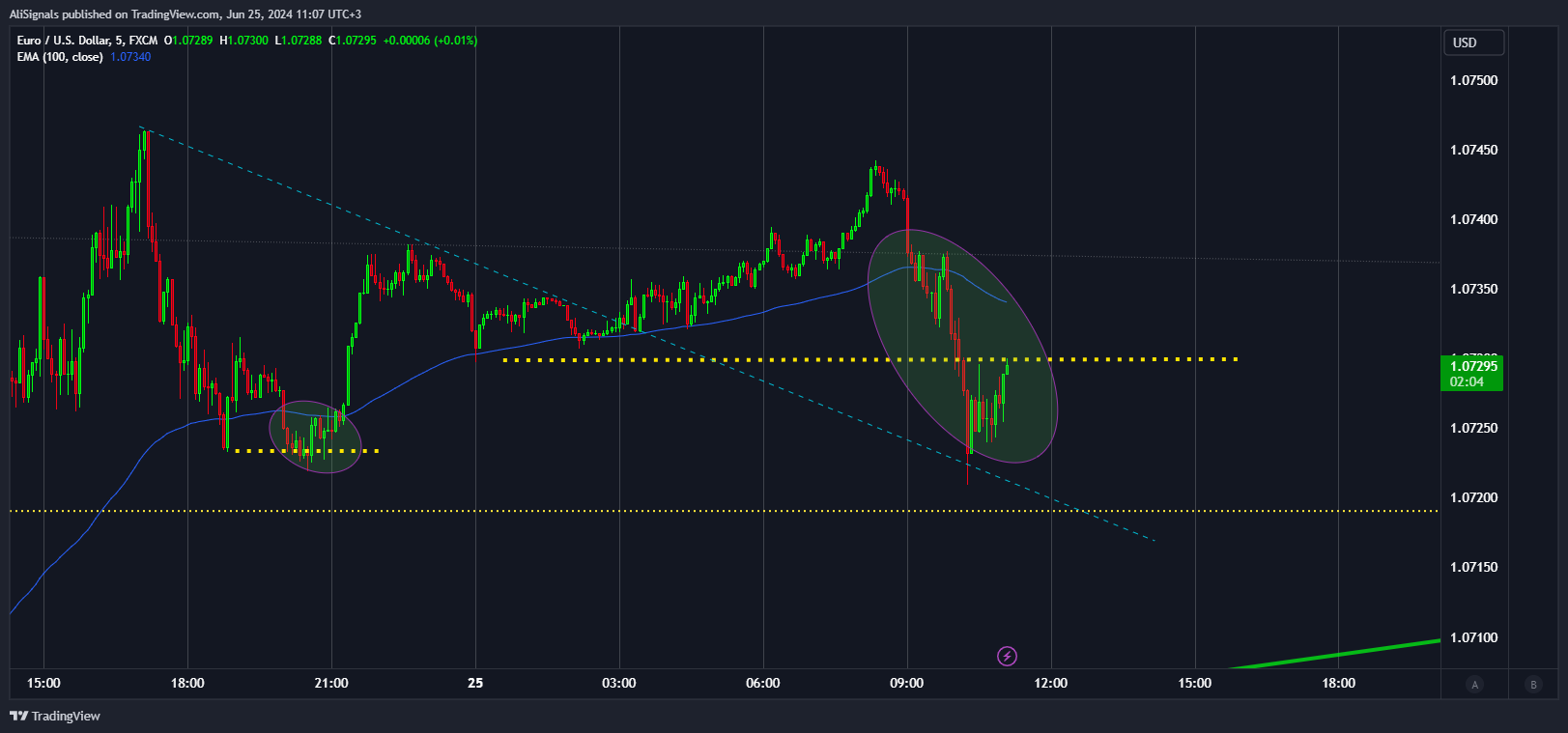This screenshot has width=1568, height=733.
Task: Click the 15:00 label at time axis start
Action: click(x=43, y=683)
